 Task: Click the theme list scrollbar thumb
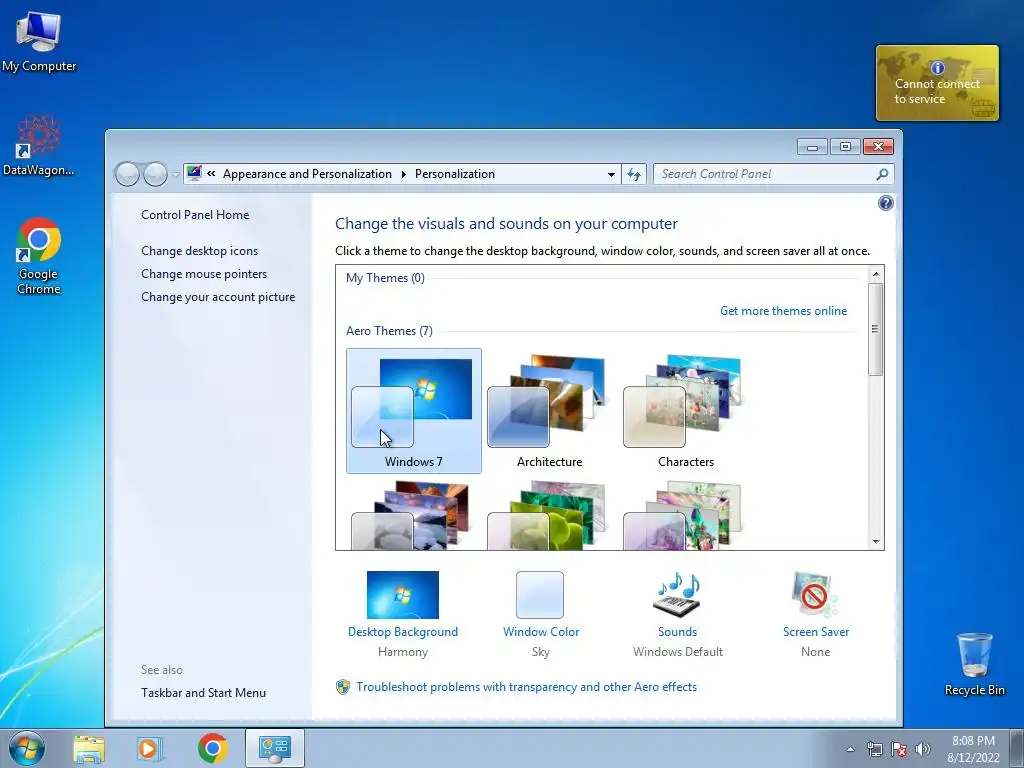[876, 329]
